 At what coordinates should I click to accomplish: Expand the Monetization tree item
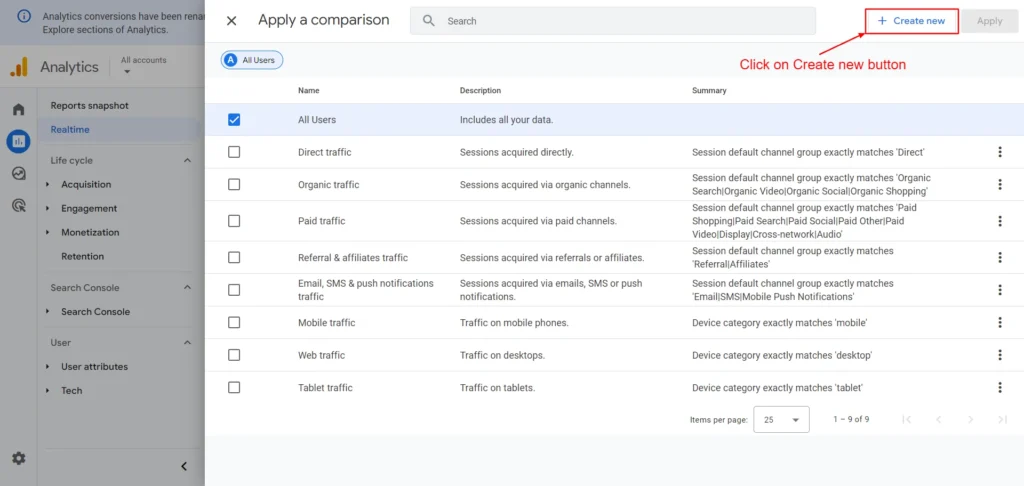pyautogui.click(x=48, y=233)
